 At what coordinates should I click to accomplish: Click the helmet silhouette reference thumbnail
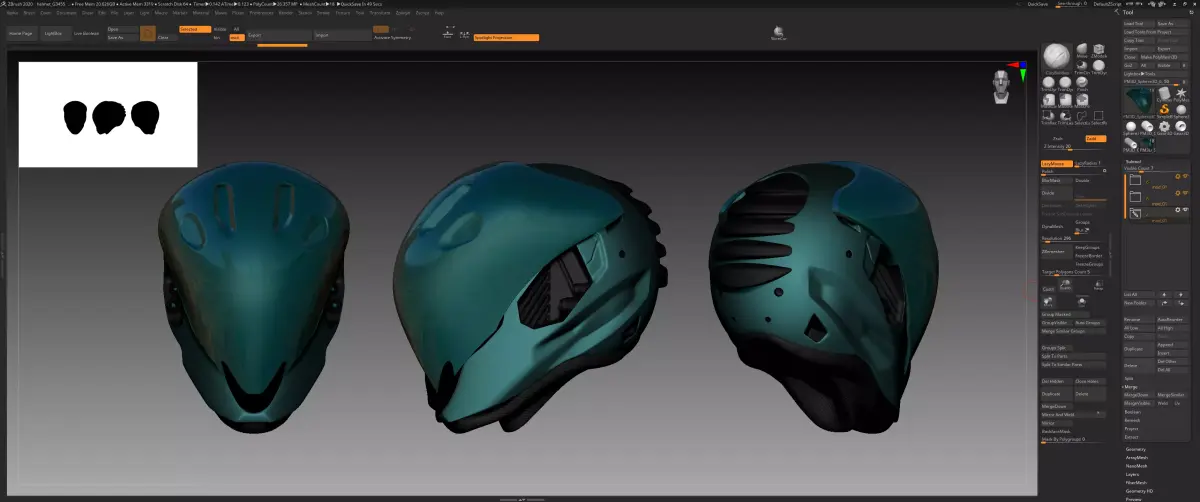point(108,114)
